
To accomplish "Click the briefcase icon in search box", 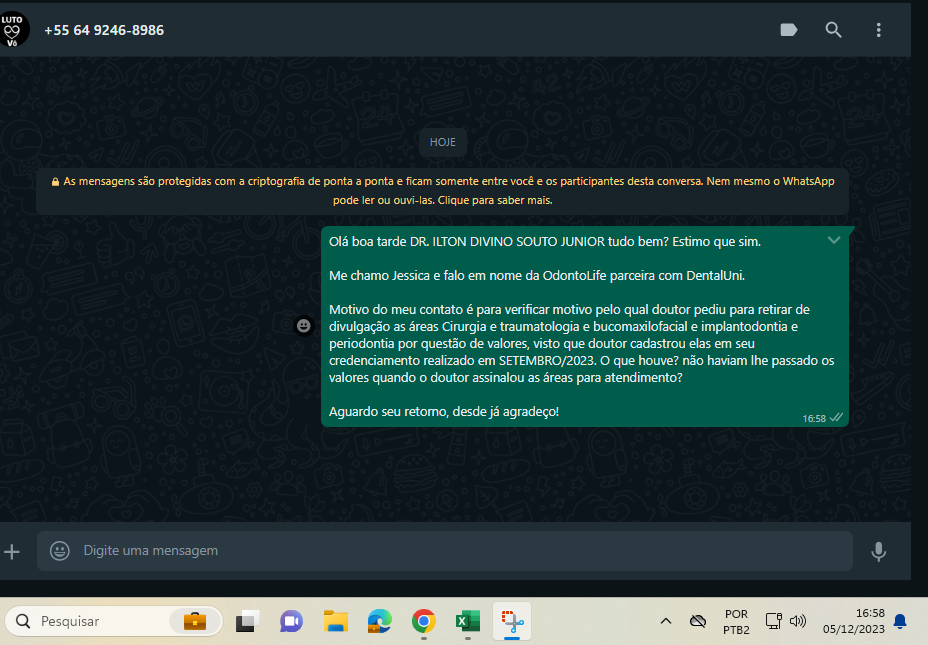I will 195,621.
